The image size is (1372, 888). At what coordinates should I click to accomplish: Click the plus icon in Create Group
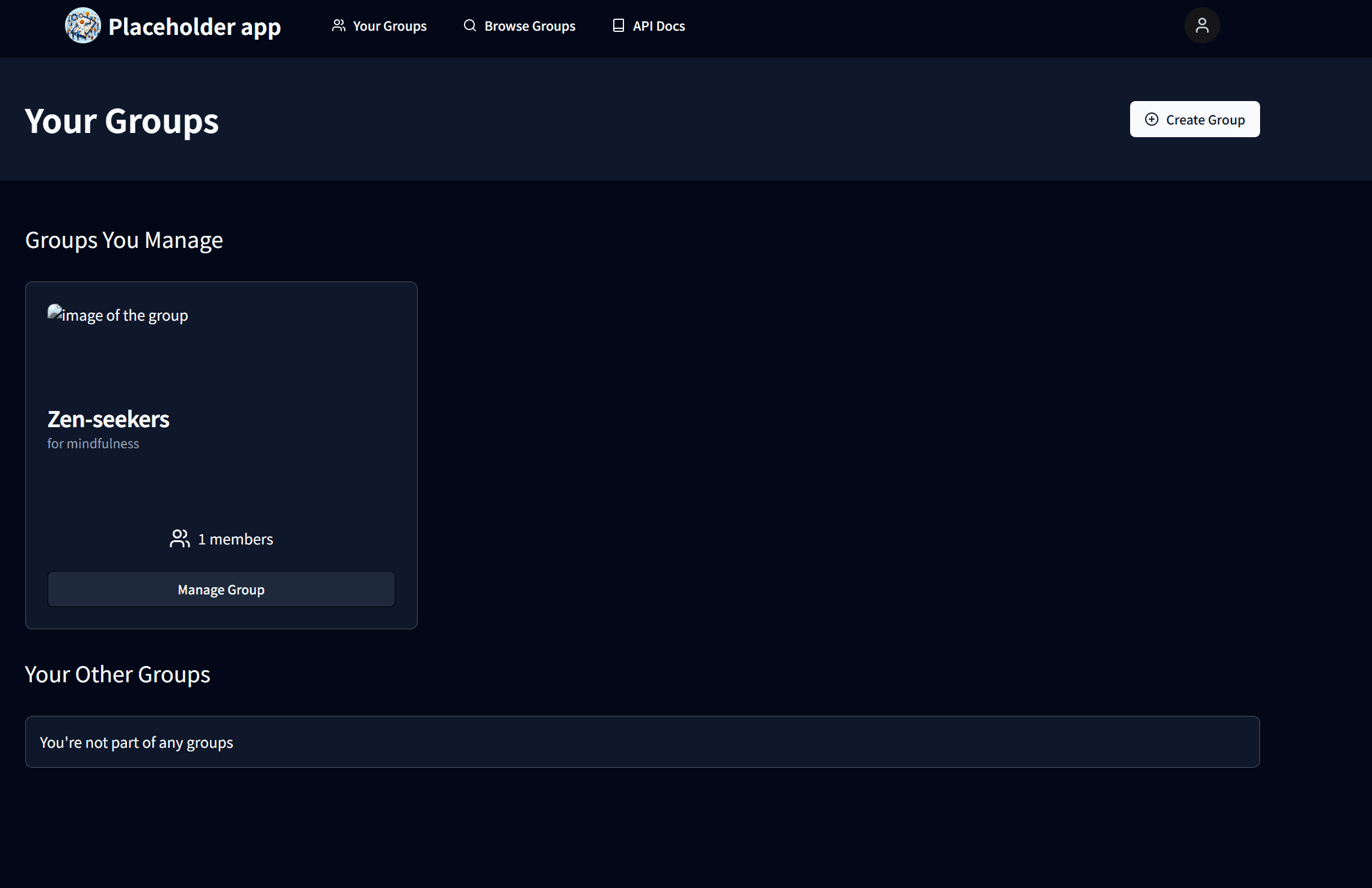(1152, 119)
